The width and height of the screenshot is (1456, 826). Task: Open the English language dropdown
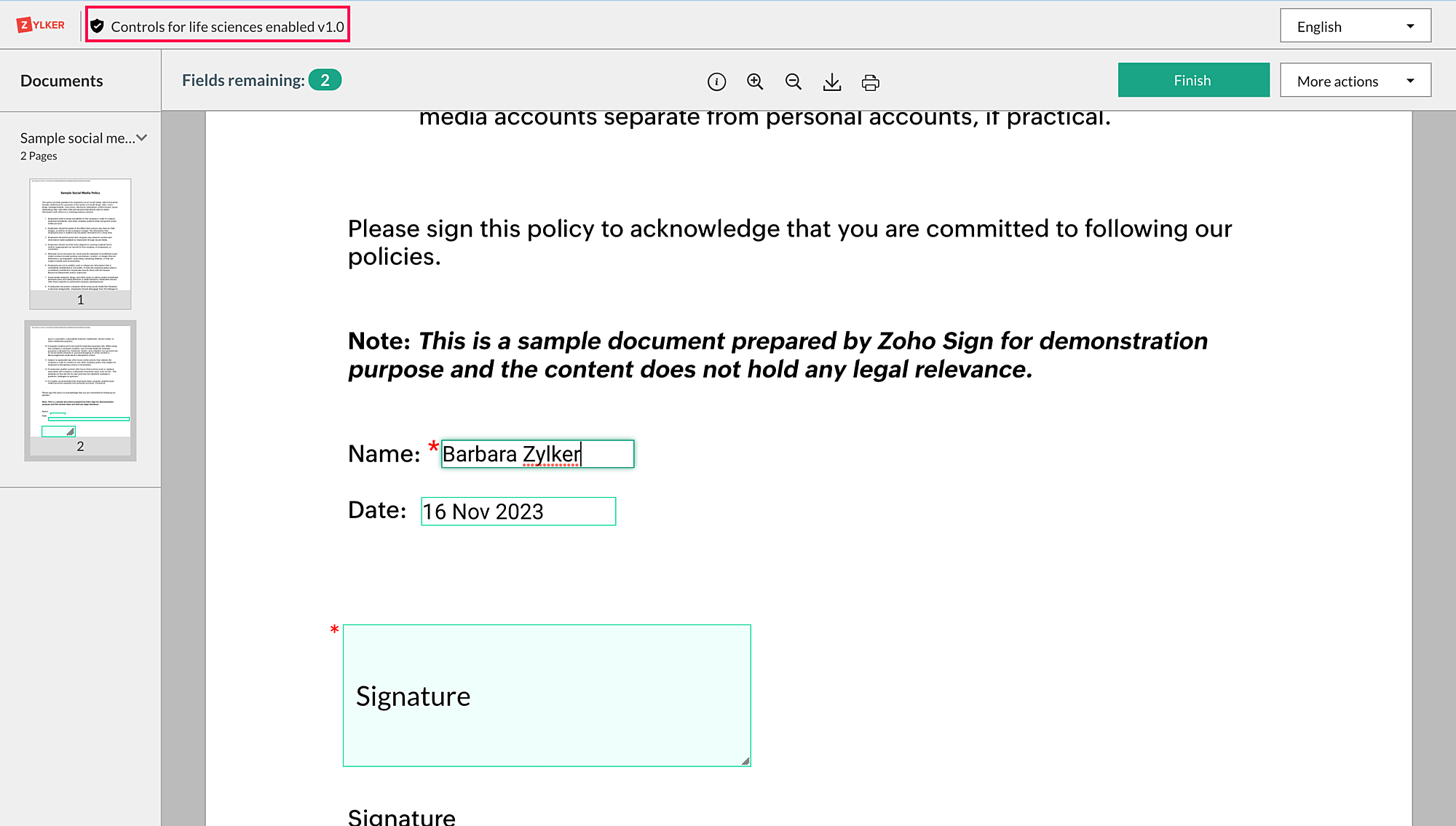tap(1355, 26)
